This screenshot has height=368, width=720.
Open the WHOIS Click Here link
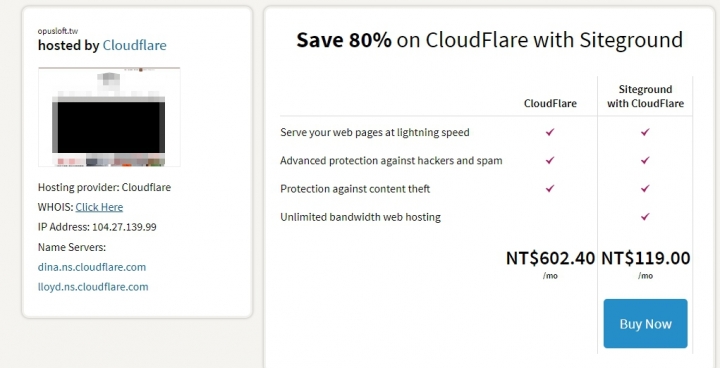click(99, 207)
